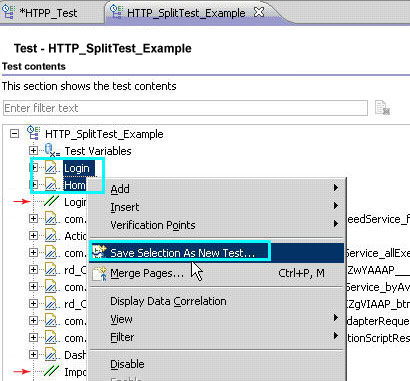Open the Verification Points submenu
Screen dimensions: 410x381
tap(216, 225)
